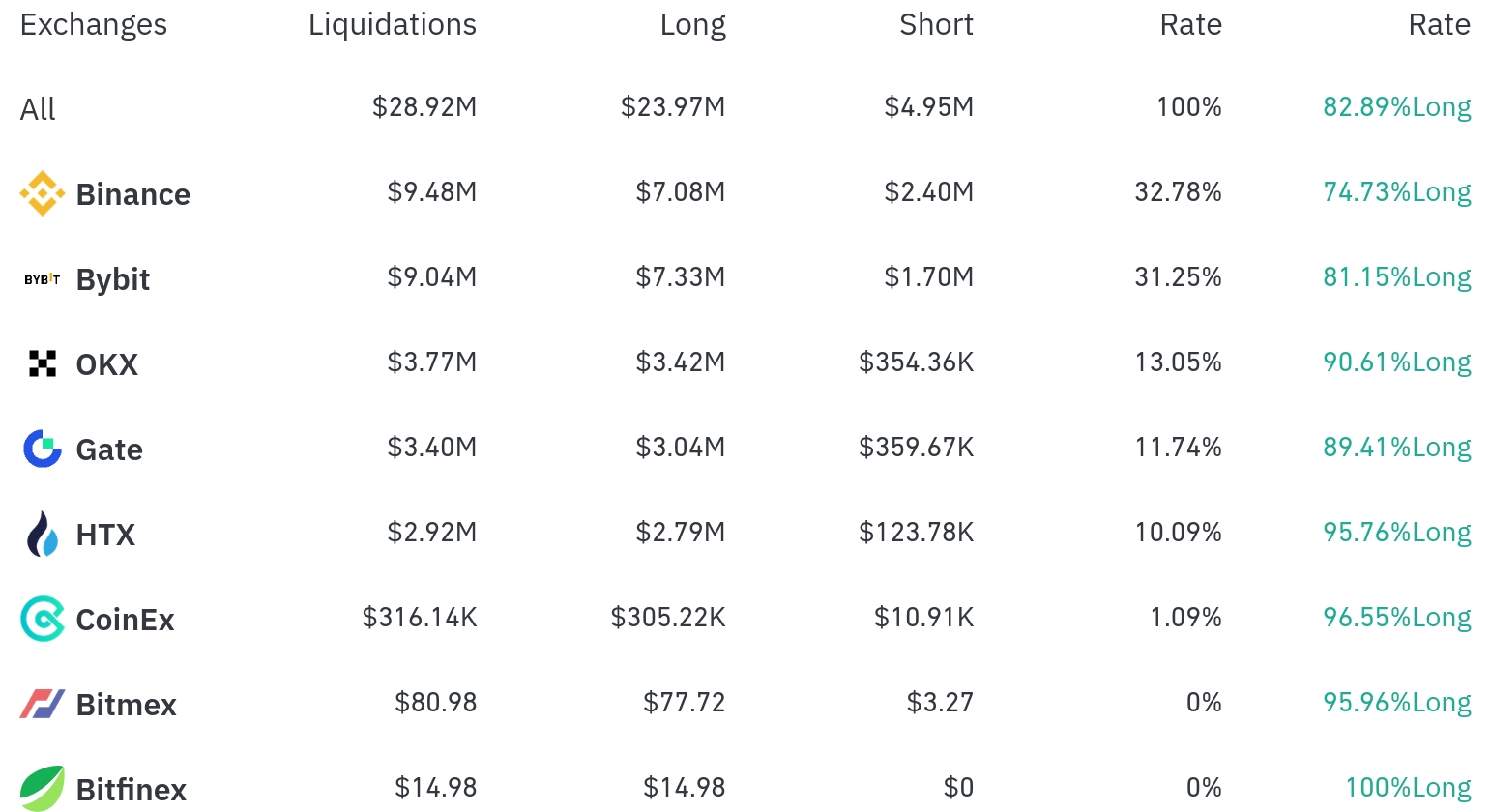The height and width of the screenshot is (812, 1491).
Task: Select the All exchanges row
Action: 745,108
